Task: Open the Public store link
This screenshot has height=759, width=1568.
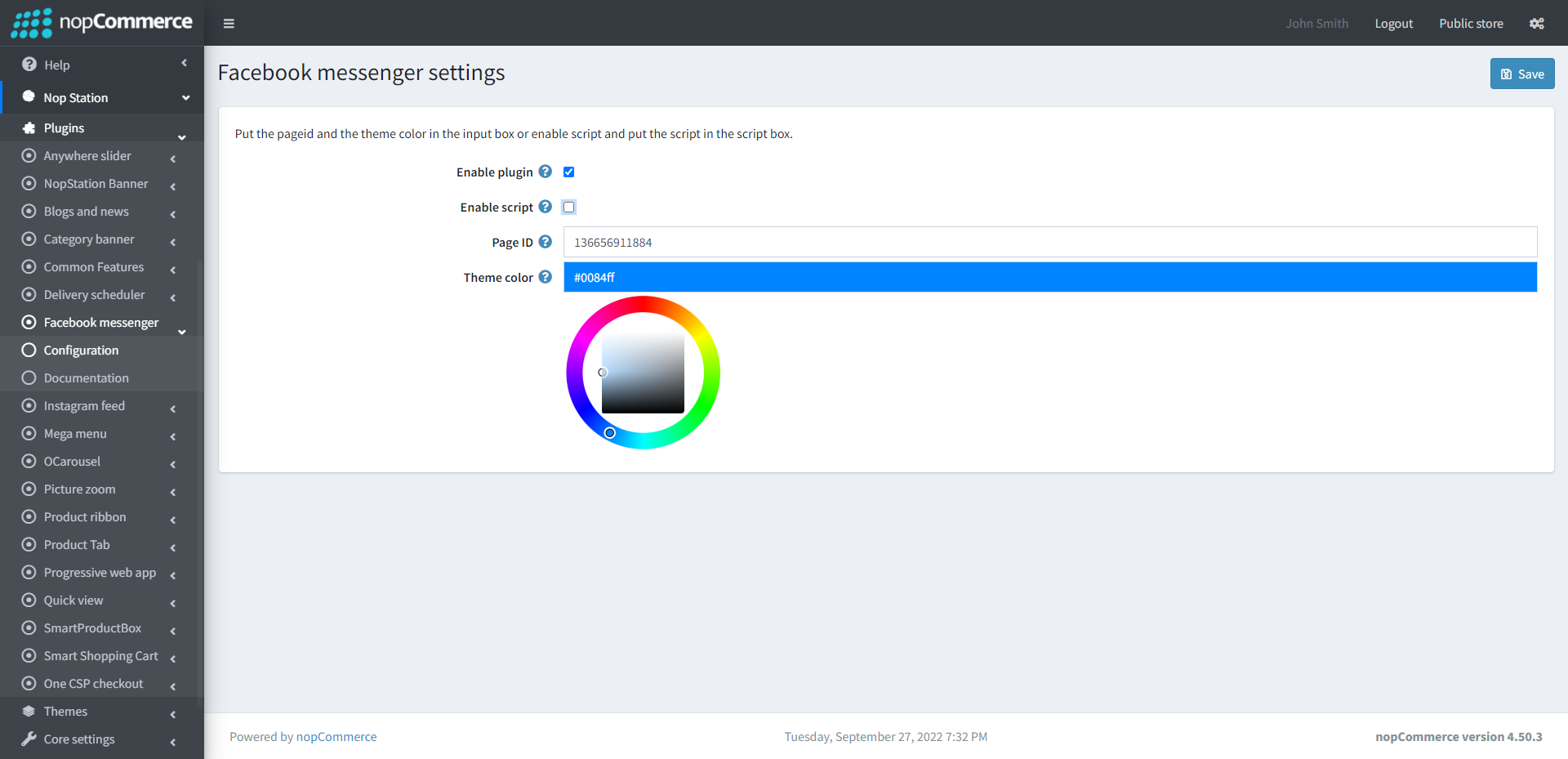Action: [x=1471, y=24]
